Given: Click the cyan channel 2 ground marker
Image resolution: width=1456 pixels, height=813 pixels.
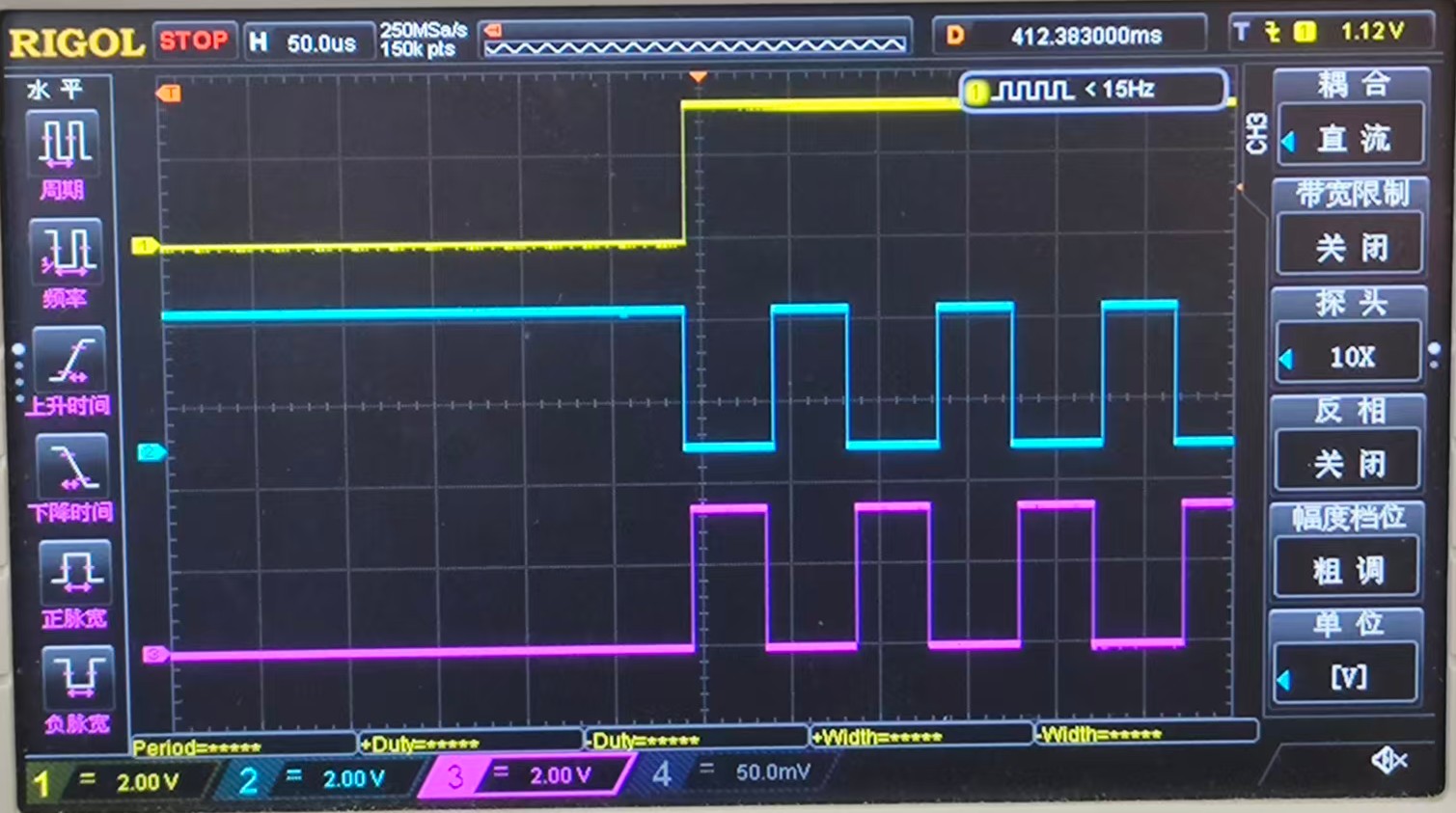Looking at the screenshot, I should [x=151, y=451].
